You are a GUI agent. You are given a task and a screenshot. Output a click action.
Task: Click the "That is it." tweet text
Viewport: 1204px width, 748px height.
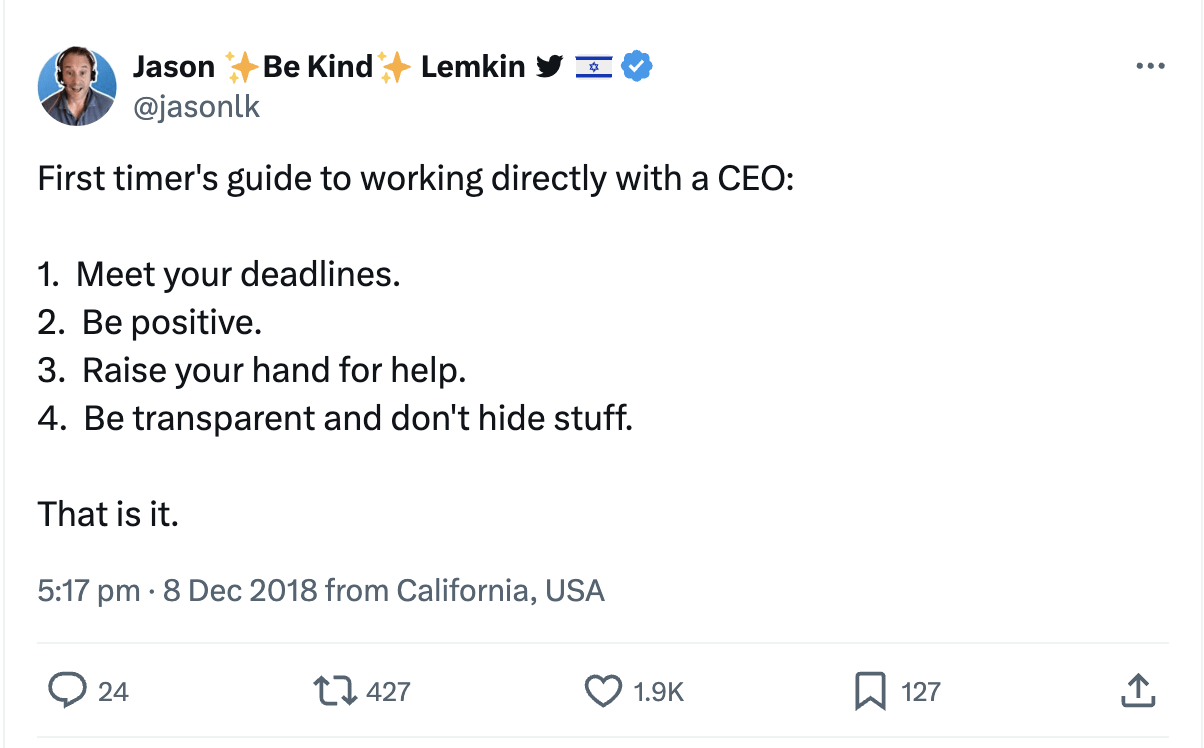tap(108, 515)
